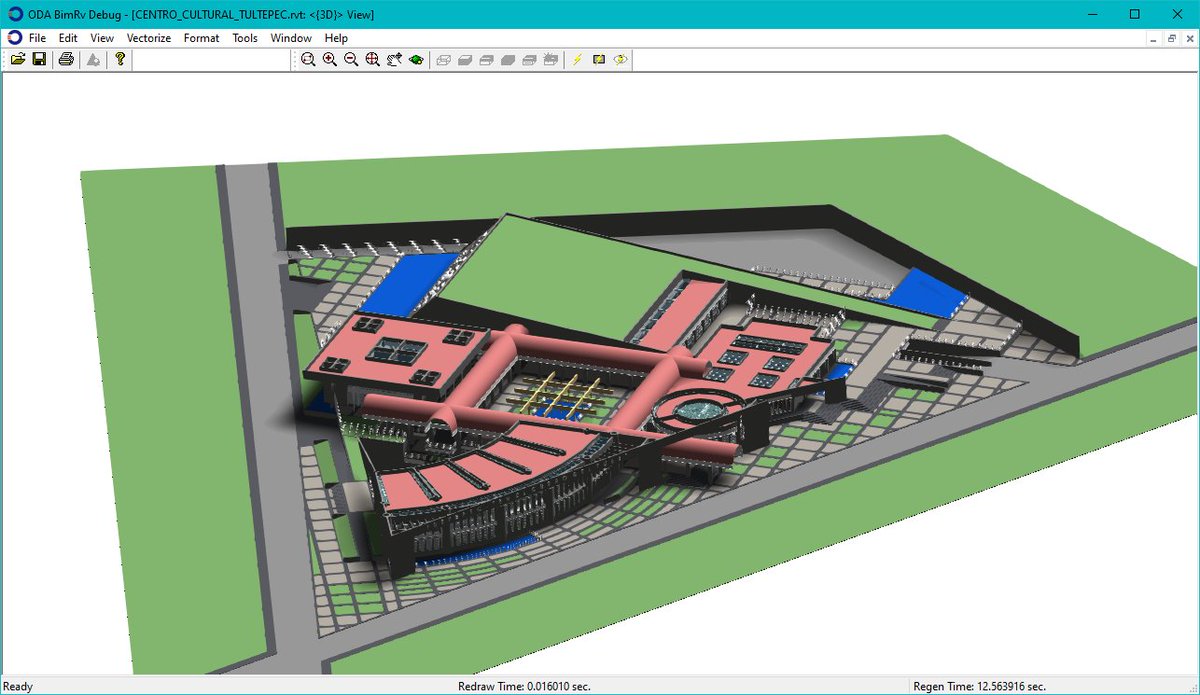Click the Save toolbar button
1200x695 pixels.
[40, 59]
